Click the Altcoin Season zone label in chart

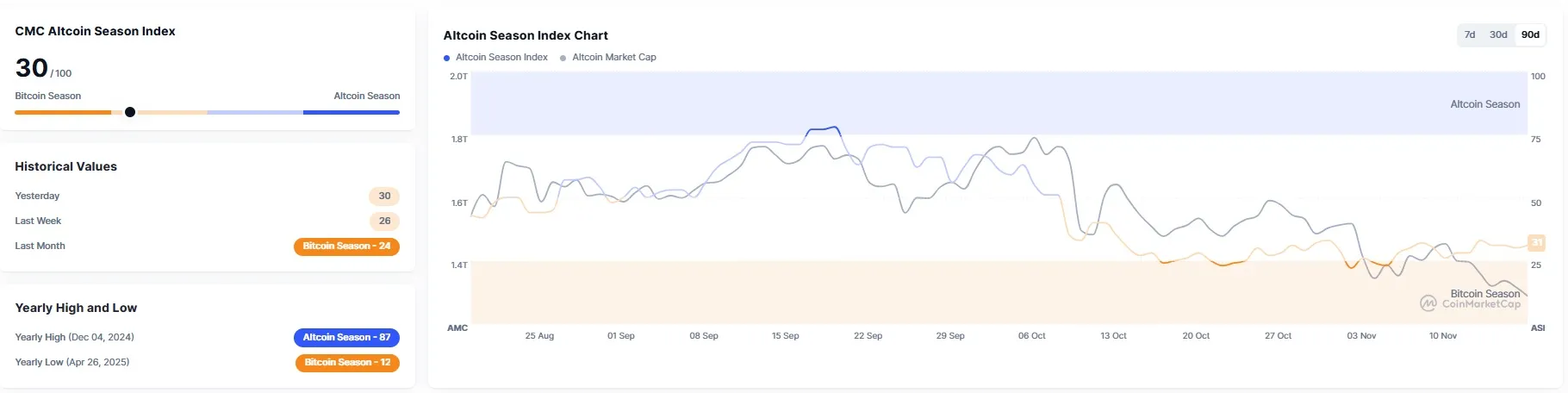click(1484, 104)
